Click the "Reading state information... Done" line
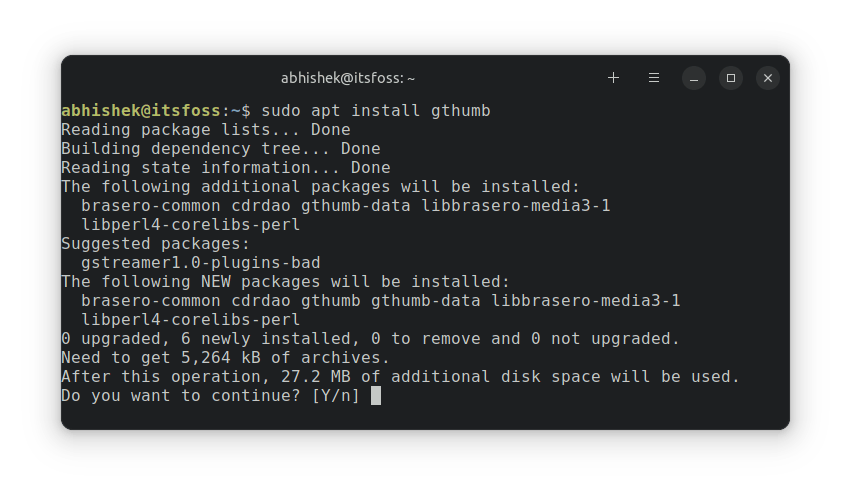Image resolution: width=851 pixels, height=497 pixels. (225, 167)
